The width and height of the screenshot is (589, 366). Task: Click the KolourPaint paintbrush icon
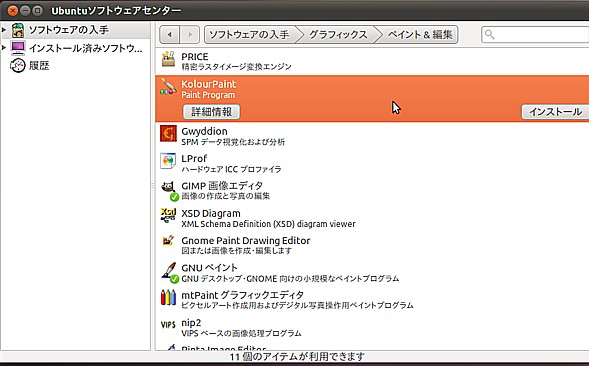(x=168, y=87)
